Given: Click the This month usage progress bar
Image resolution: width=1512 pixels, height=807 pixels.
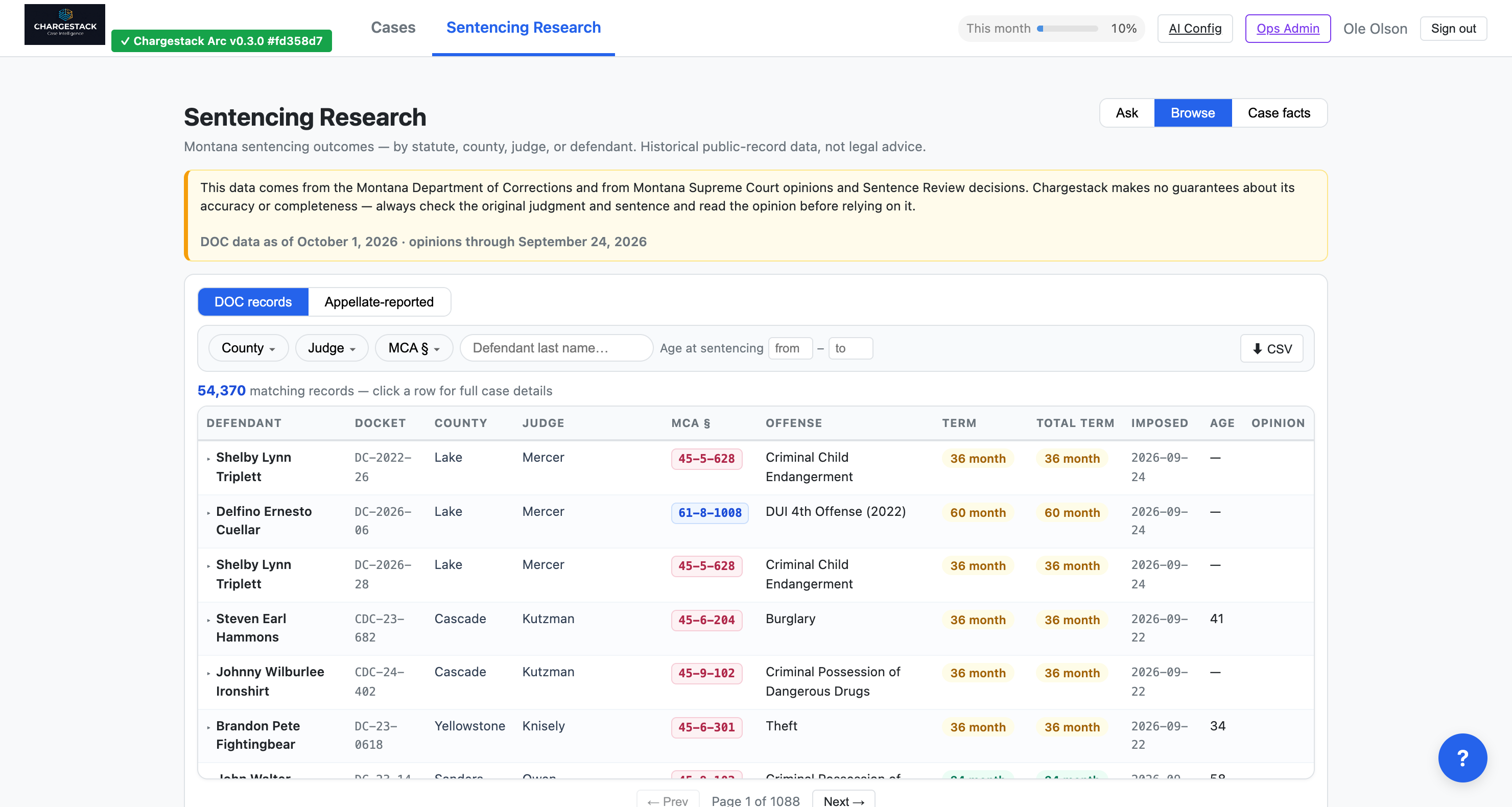Looking at the screenshot, I should (1067, 28).
